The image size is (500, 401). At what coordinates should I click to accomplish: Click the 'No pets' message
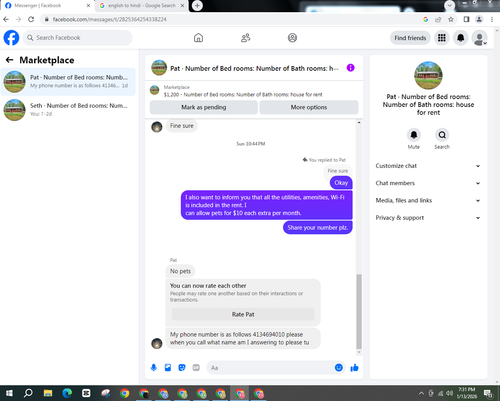180,271
